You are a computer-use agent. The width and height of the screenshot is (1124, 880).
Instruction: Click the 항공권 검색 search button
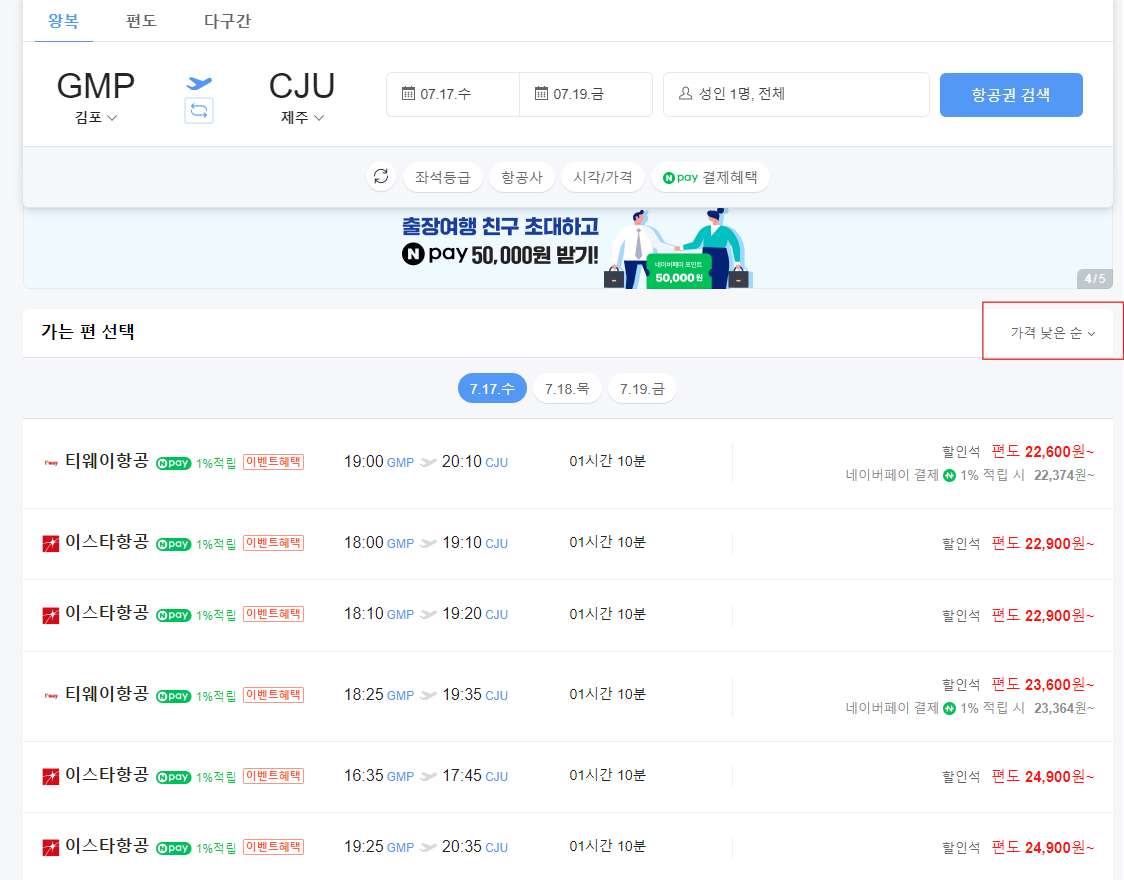(x=1011, y=95)
